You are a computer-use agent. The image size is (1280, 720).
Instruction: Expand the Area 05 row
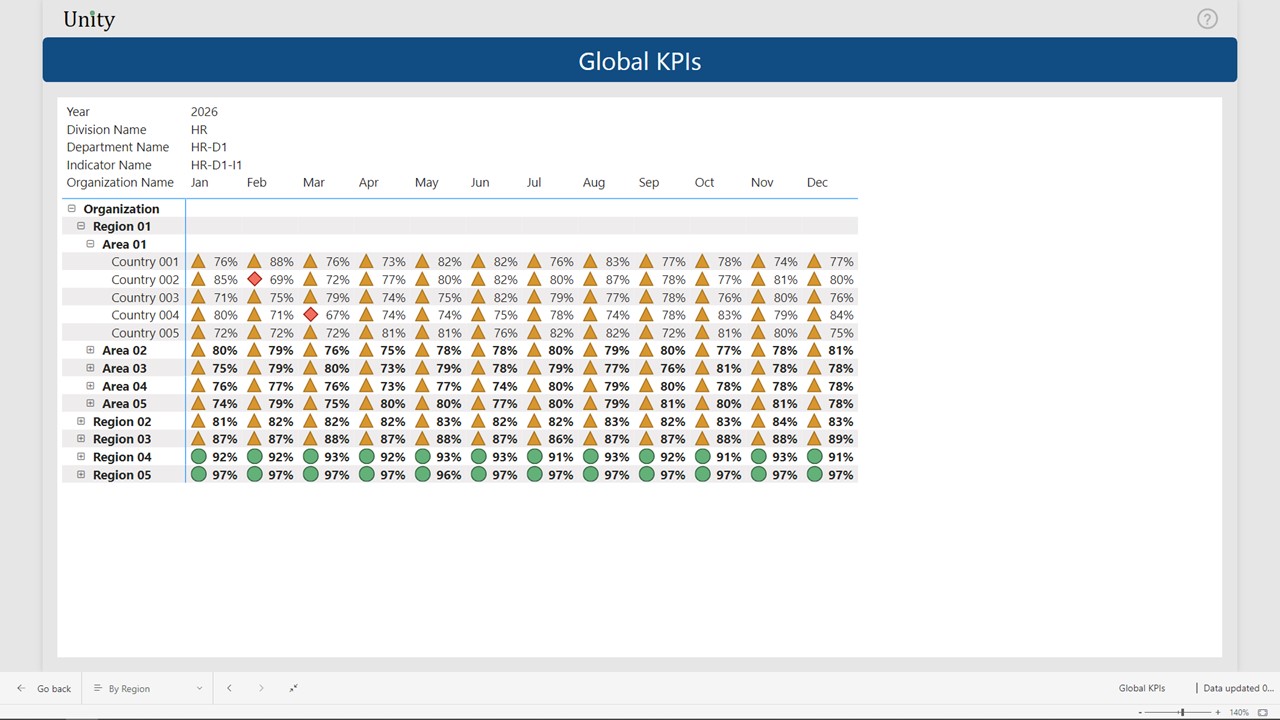(90, 403)
